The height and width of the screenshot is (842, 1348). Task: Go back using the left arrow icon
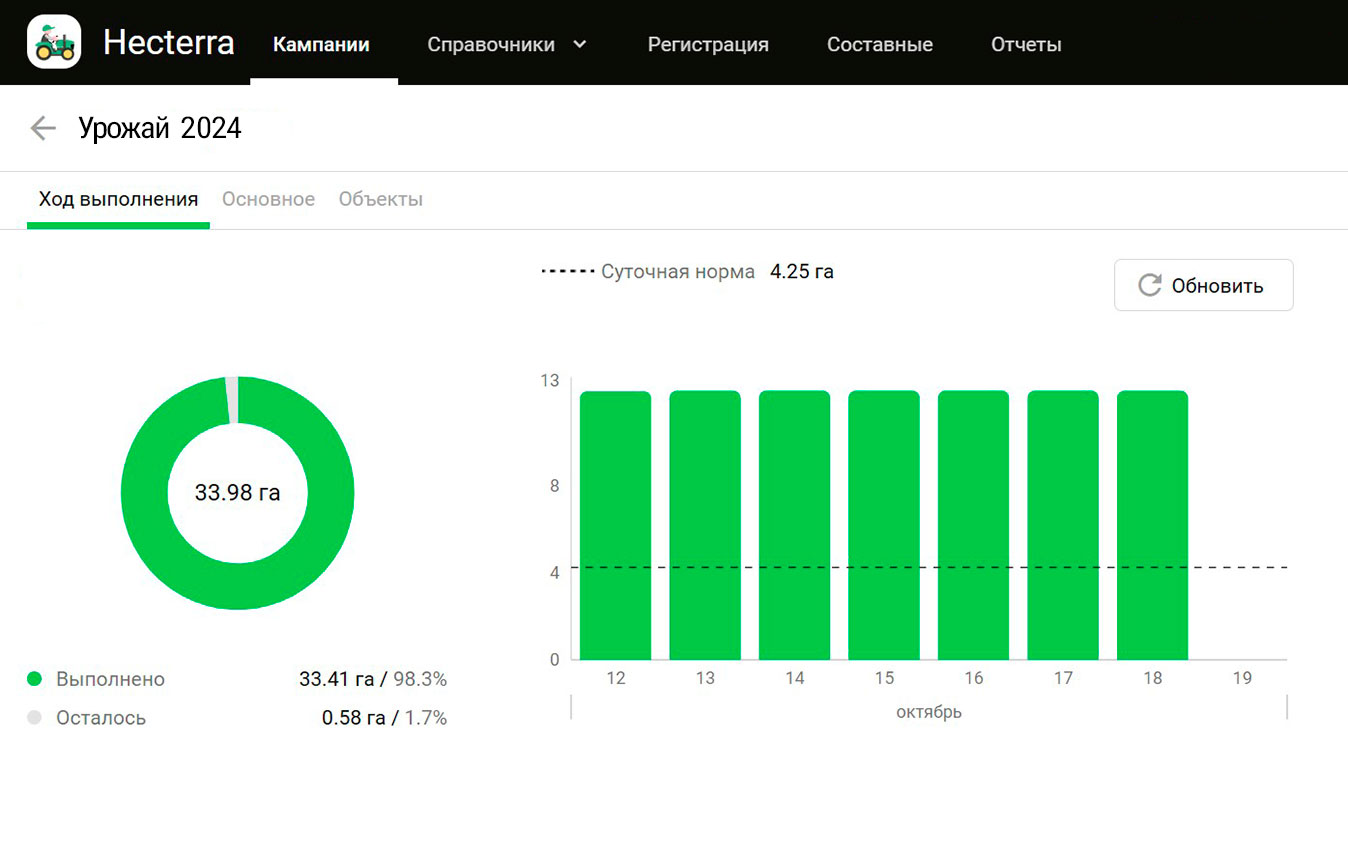[x=43, y=128]
